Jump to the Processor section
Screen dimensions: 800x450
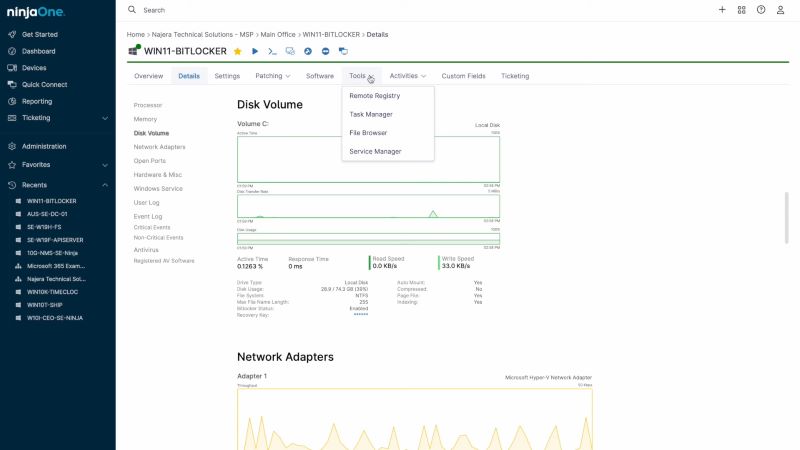click(148, 105)
